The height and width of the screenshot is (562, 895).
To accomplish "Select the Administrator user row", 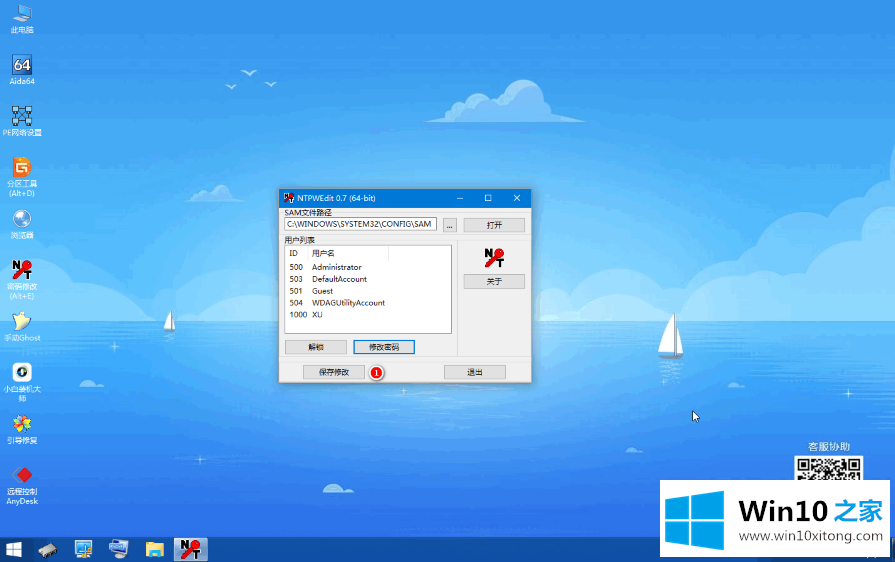I will (368, 267).
